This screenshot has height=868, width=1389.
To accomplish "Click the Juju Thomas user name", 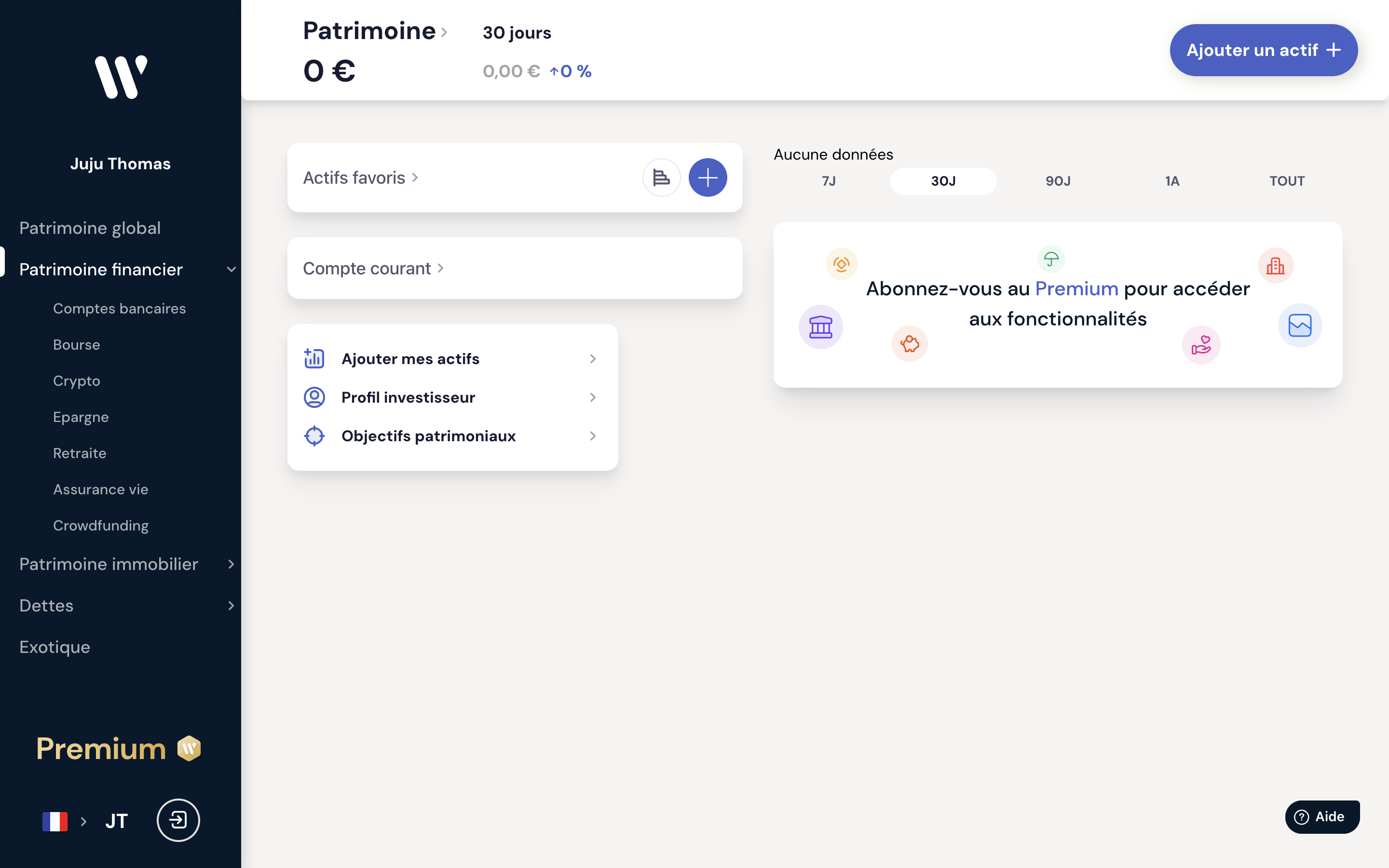I will click(x=120, y=163).
